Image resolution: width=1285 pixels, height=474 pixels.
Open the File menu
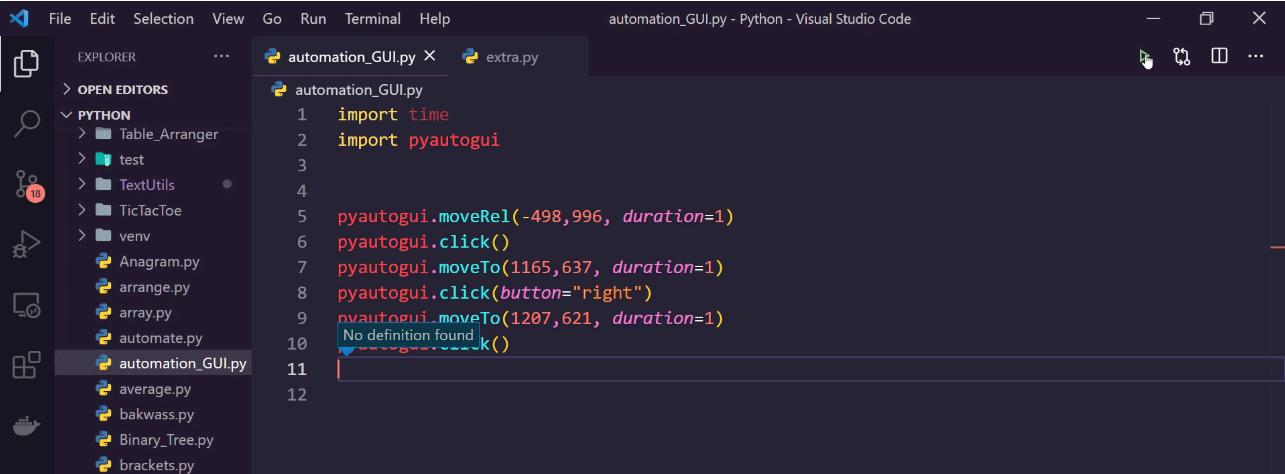pos(60,19)
